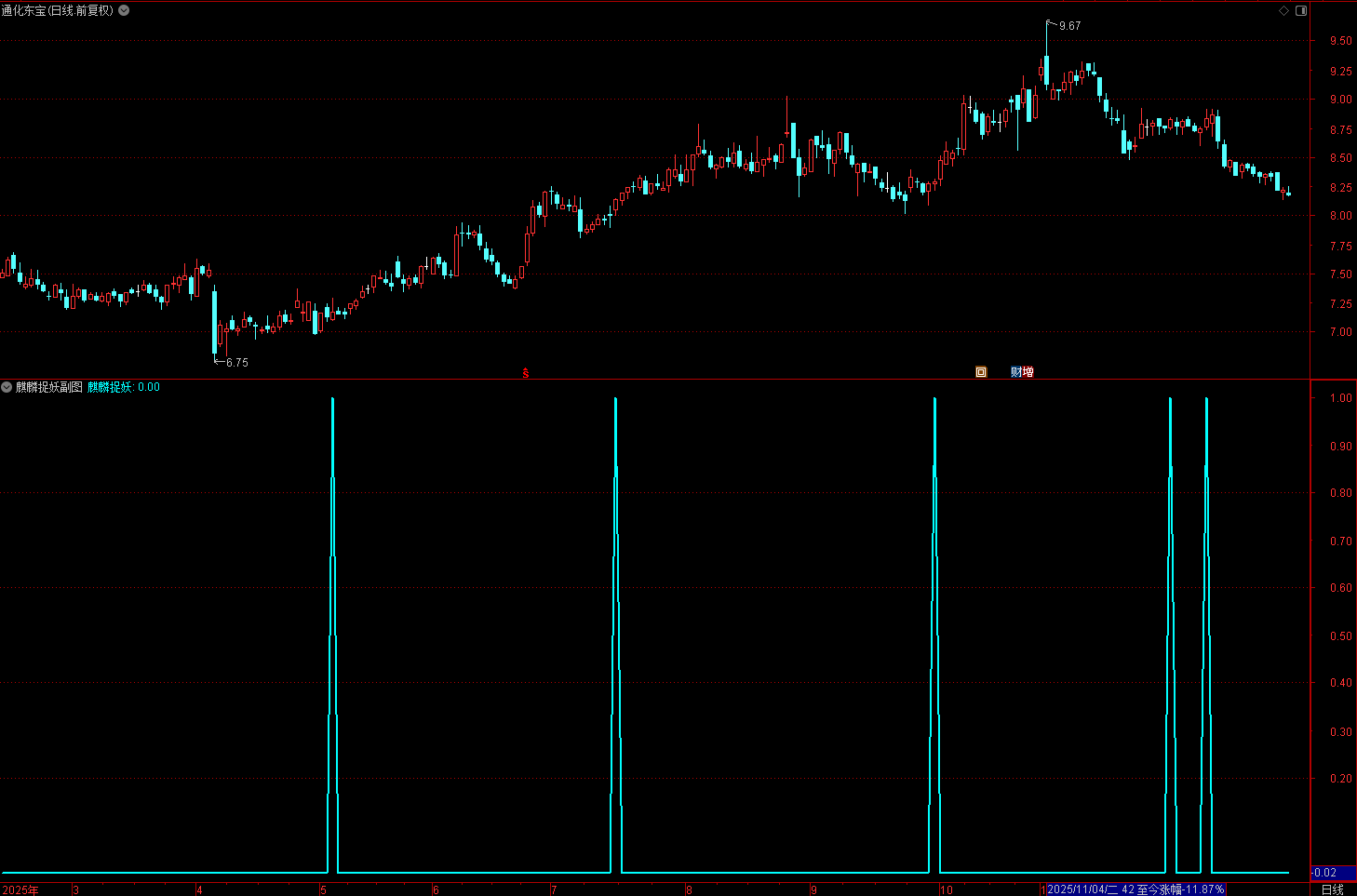Click the 6.75 low price label

click(237, 363)
